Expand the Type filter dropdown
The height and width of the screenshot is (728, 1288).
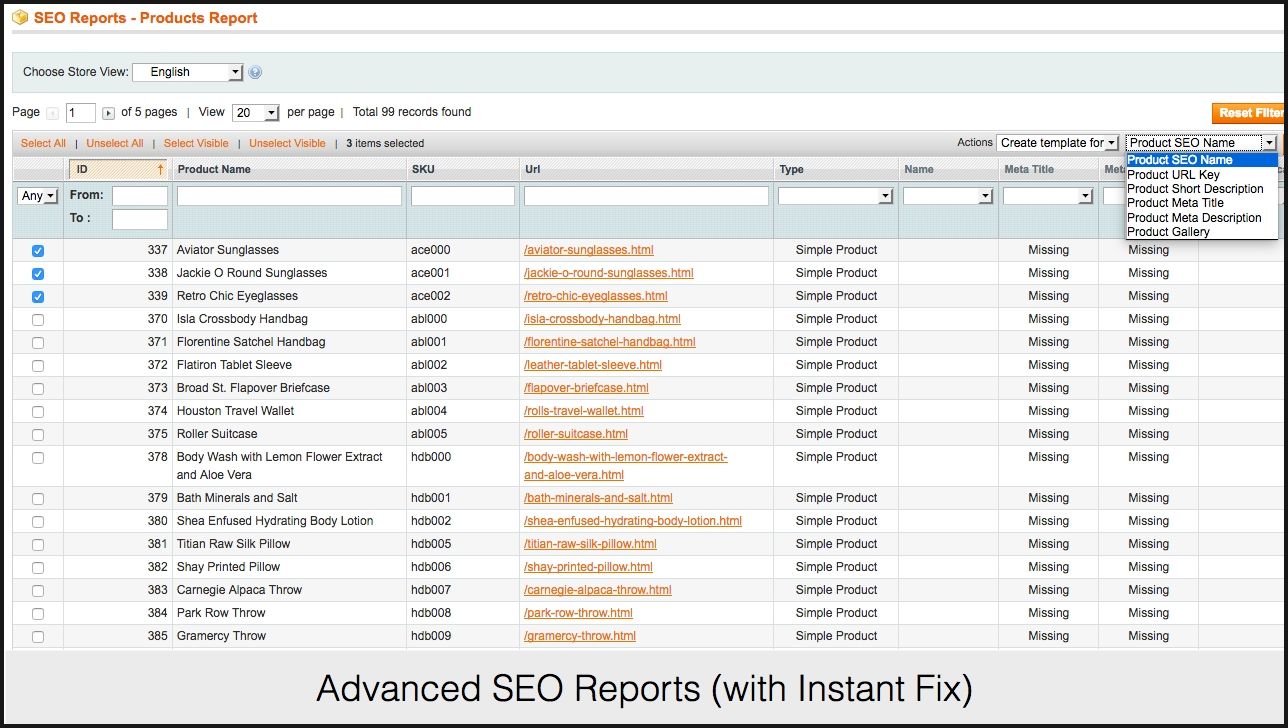pos(835,196)
